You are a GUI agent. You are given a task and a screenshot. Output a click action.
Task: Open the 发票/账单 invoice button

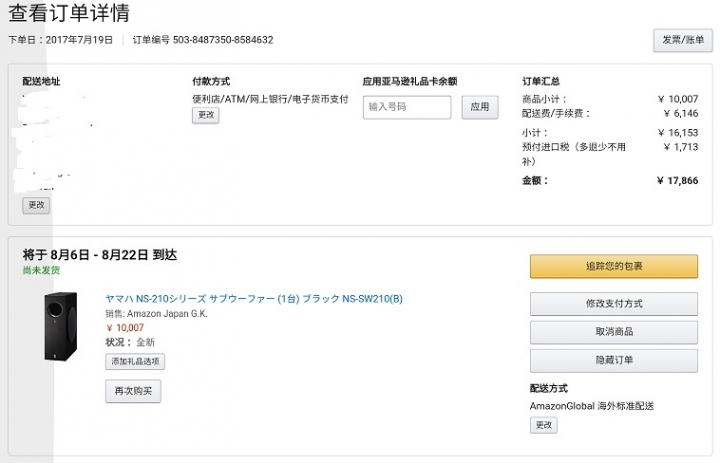click(x=683, y=40)
